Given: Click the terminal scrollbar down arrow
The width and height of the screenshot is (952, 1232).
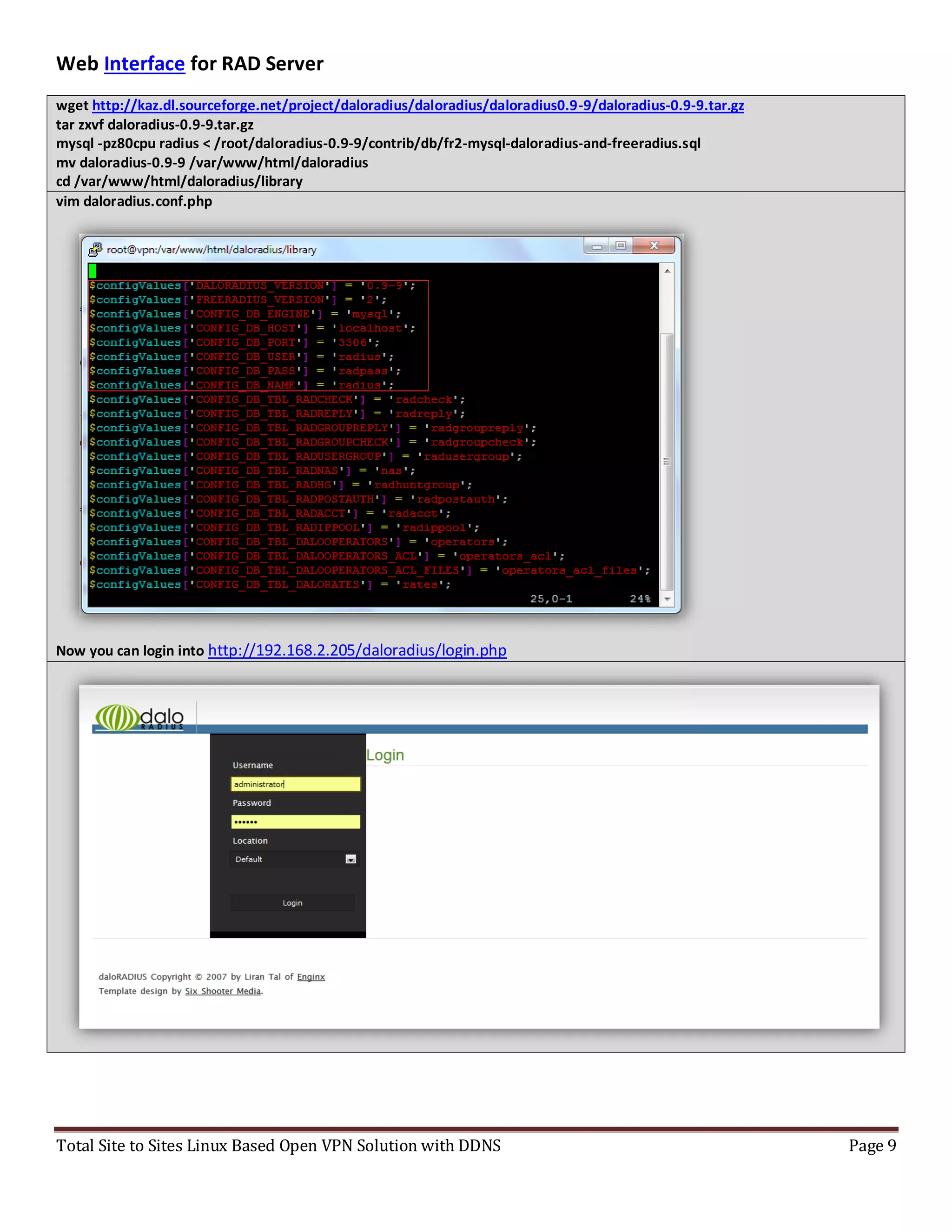Looking at the screenshot, I should 667,599.
